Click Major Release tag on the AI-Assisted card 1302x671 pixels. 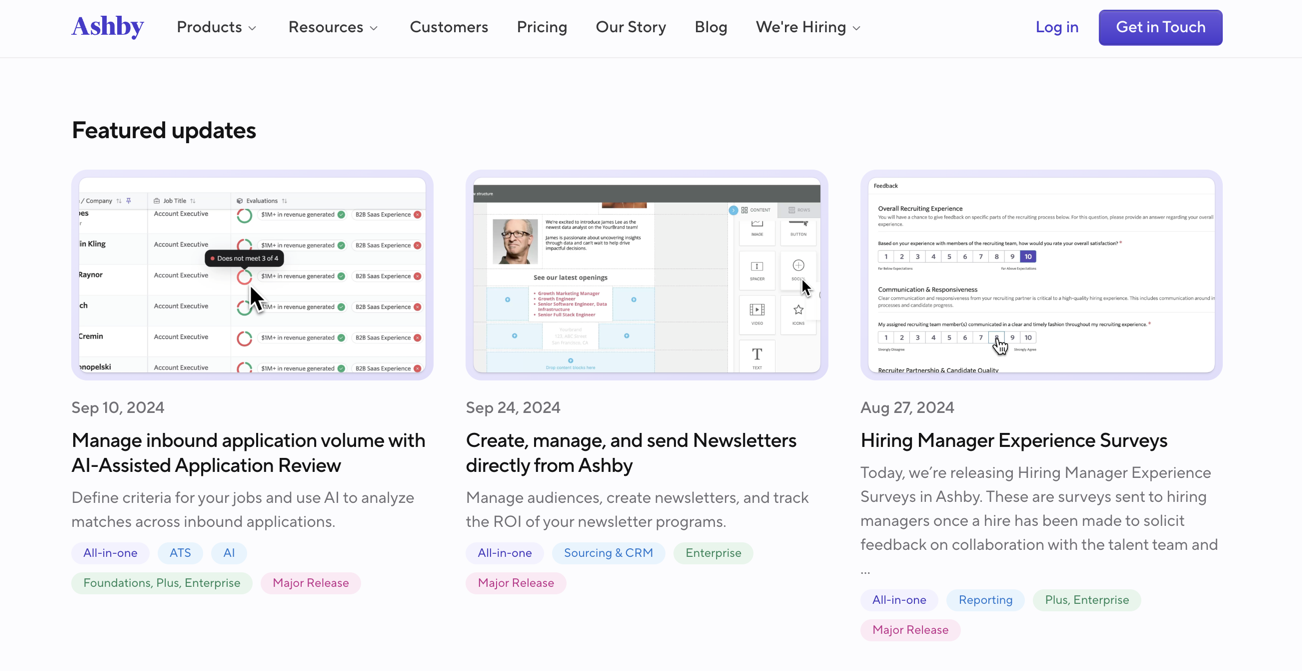click(x=311, y=583)
